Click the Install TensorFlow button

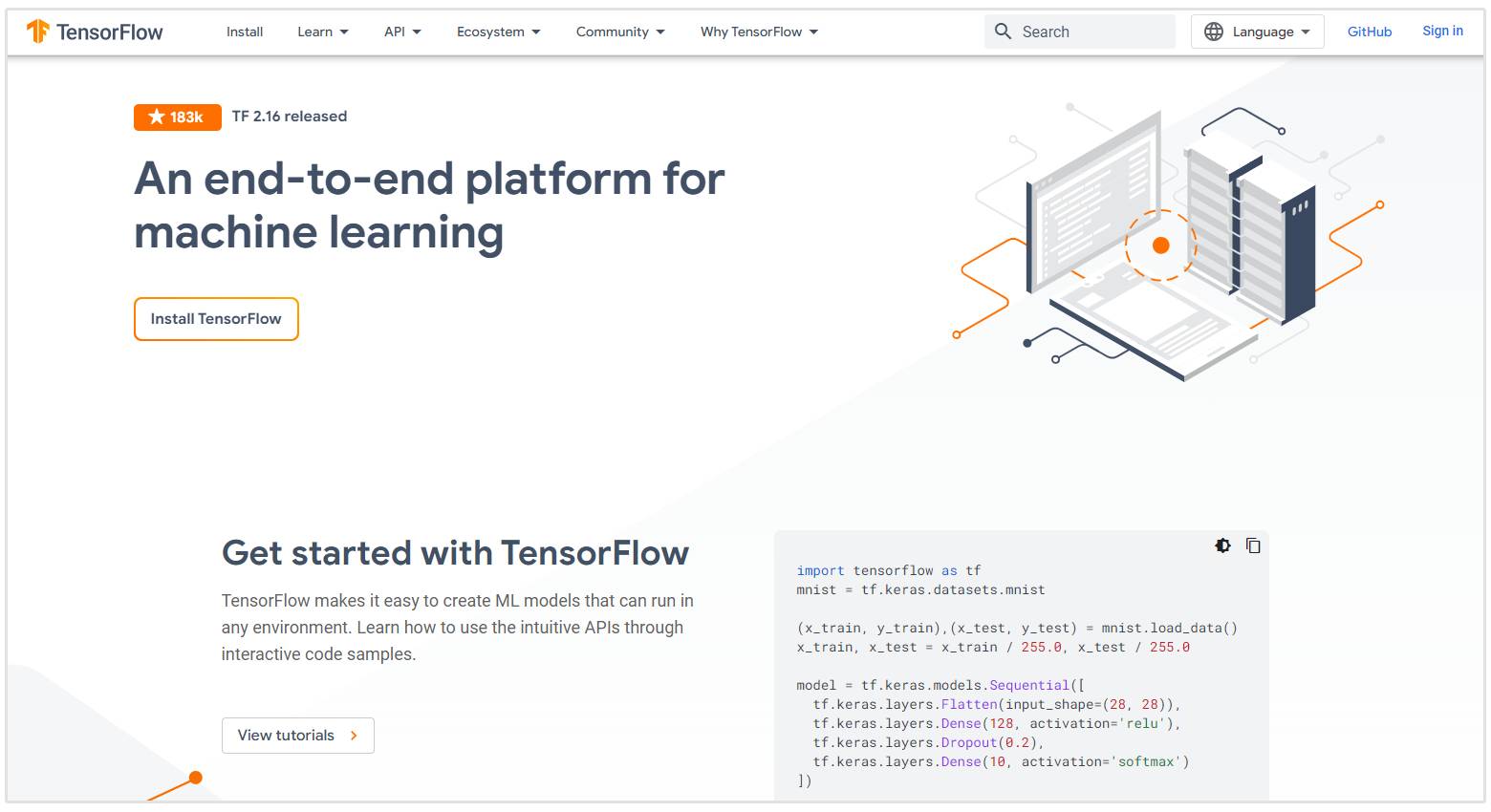(216, 319)
